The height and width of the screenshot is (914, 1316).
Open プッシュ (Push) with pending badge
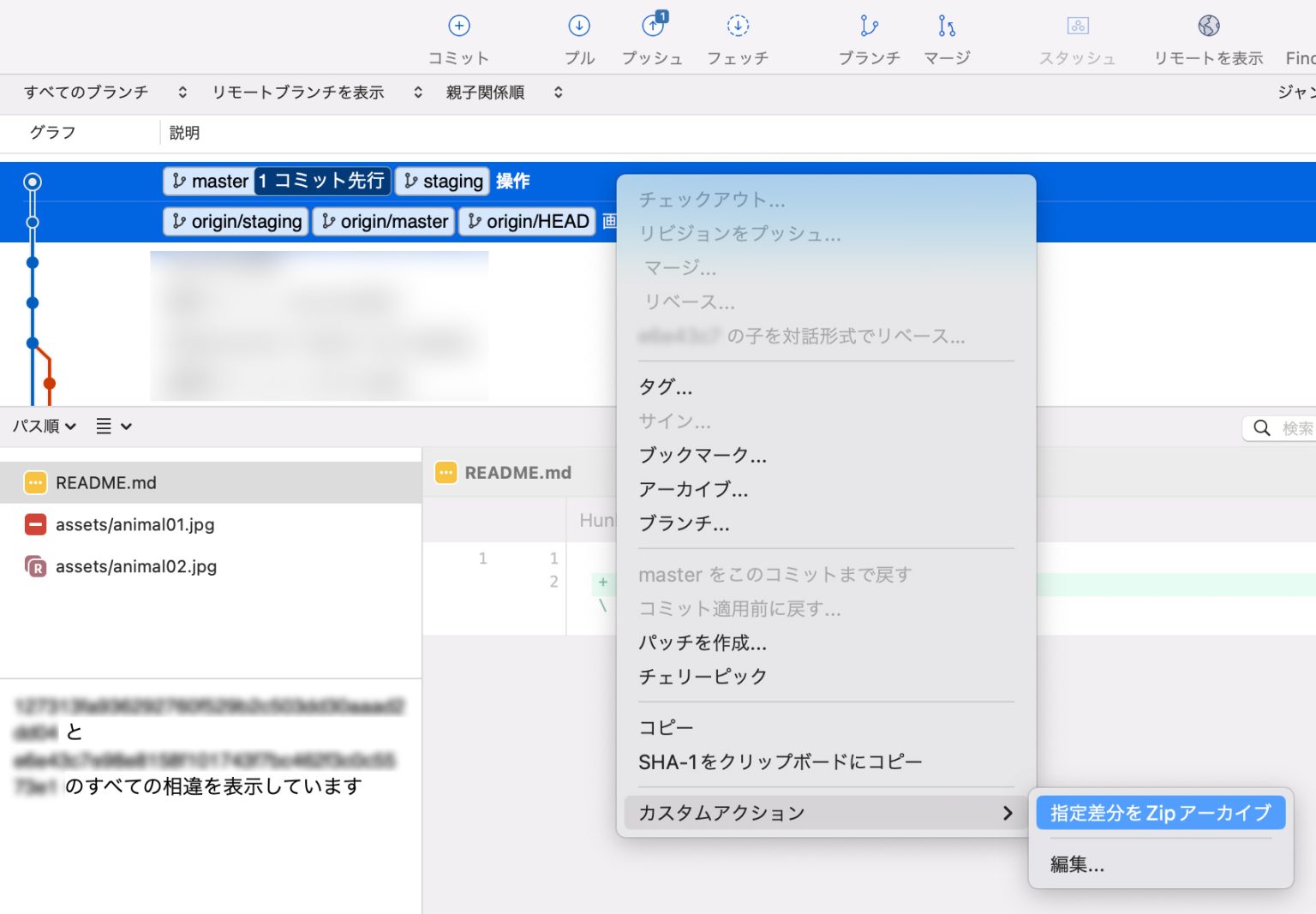[653, 36]
